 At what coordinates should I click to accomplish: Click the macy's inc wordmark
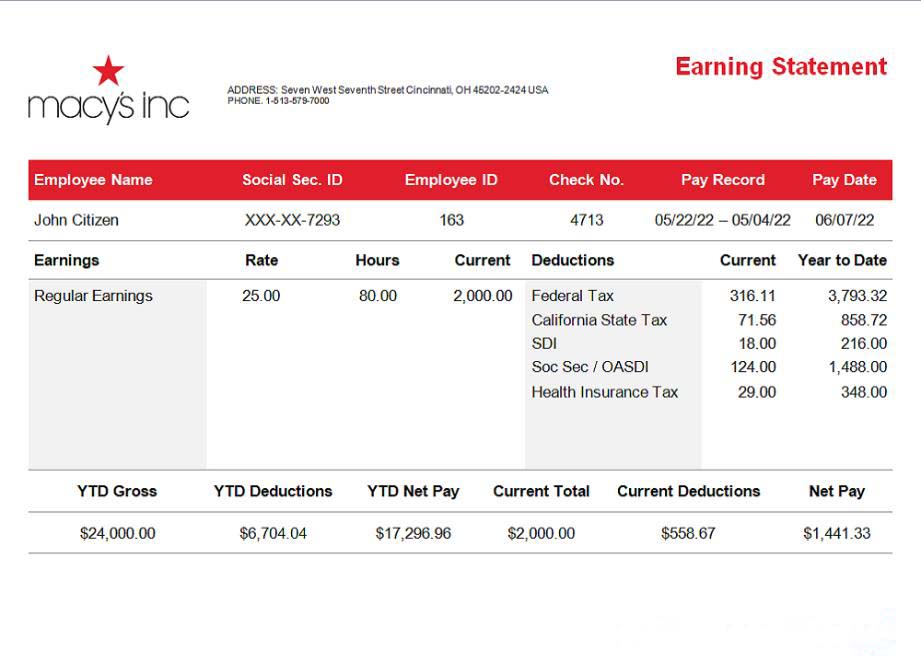pos(108,105)
